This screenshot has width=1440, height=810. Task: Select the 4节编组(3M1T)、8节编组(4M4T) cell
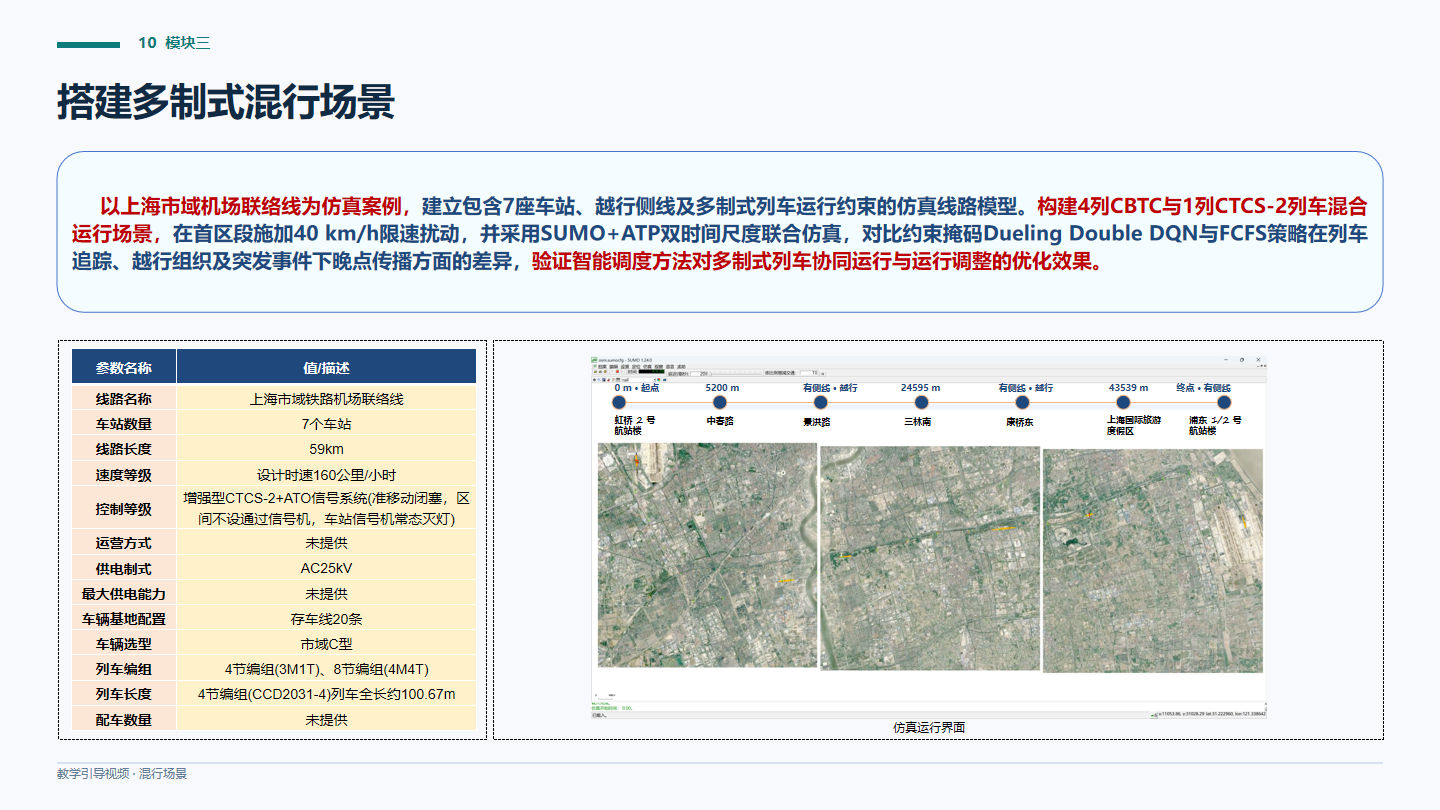[x=327, y=669]
